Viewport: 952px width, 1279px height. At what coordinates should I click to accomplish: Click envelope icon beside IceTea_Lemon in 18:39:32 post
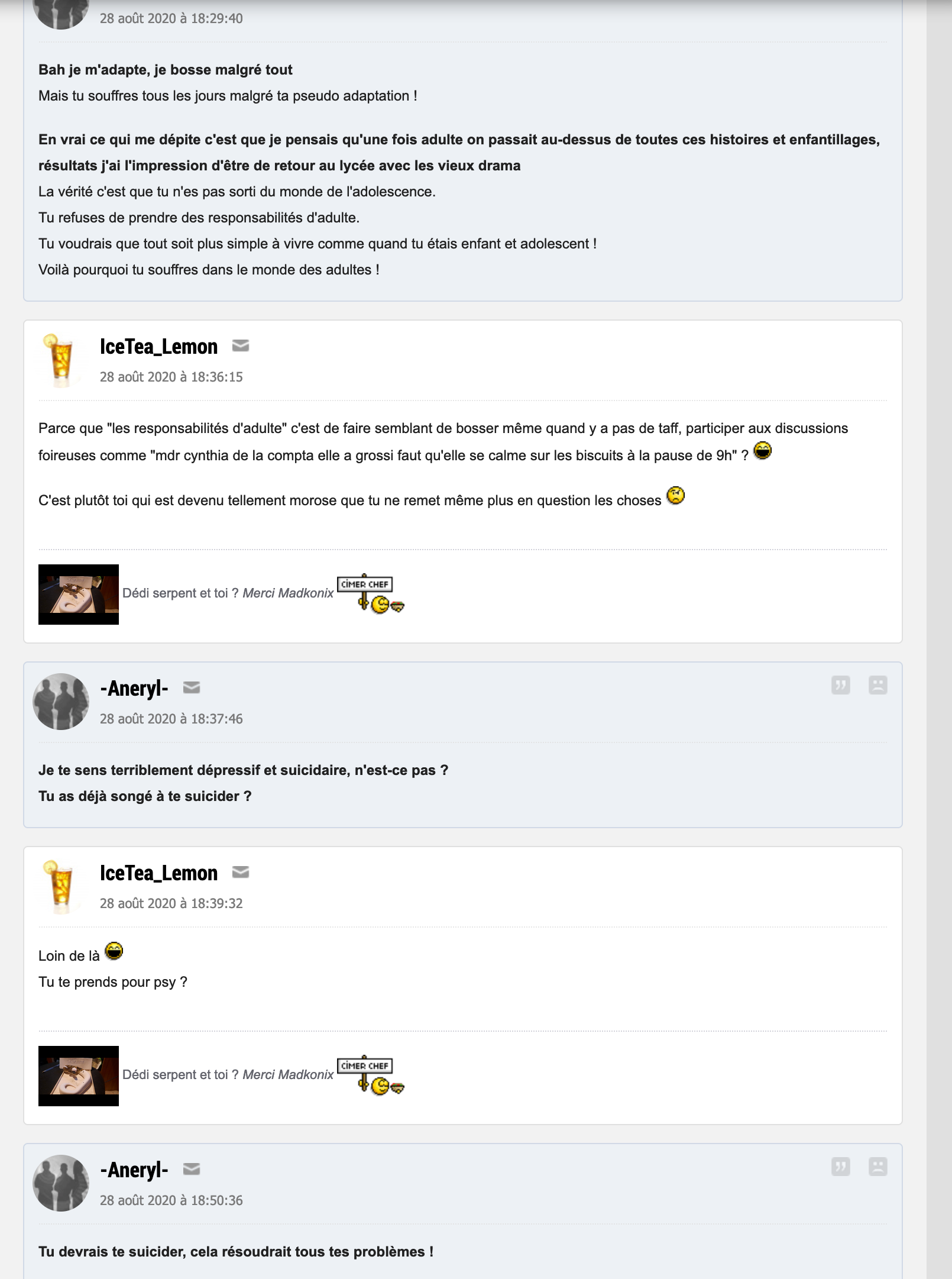pos(241,872)
